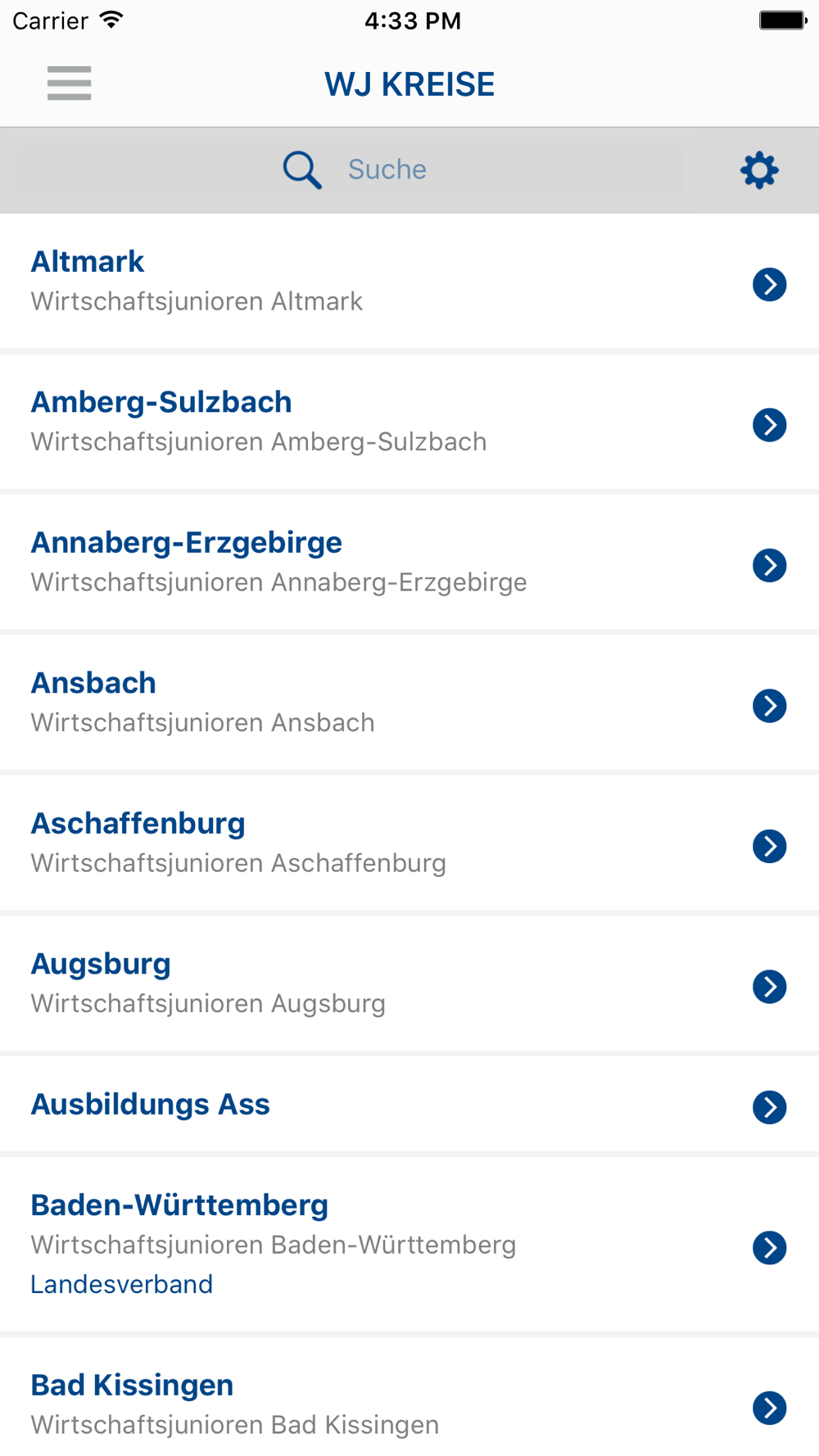
Task: Tap the Augsburg arrow icon
Action: point(770,986)
